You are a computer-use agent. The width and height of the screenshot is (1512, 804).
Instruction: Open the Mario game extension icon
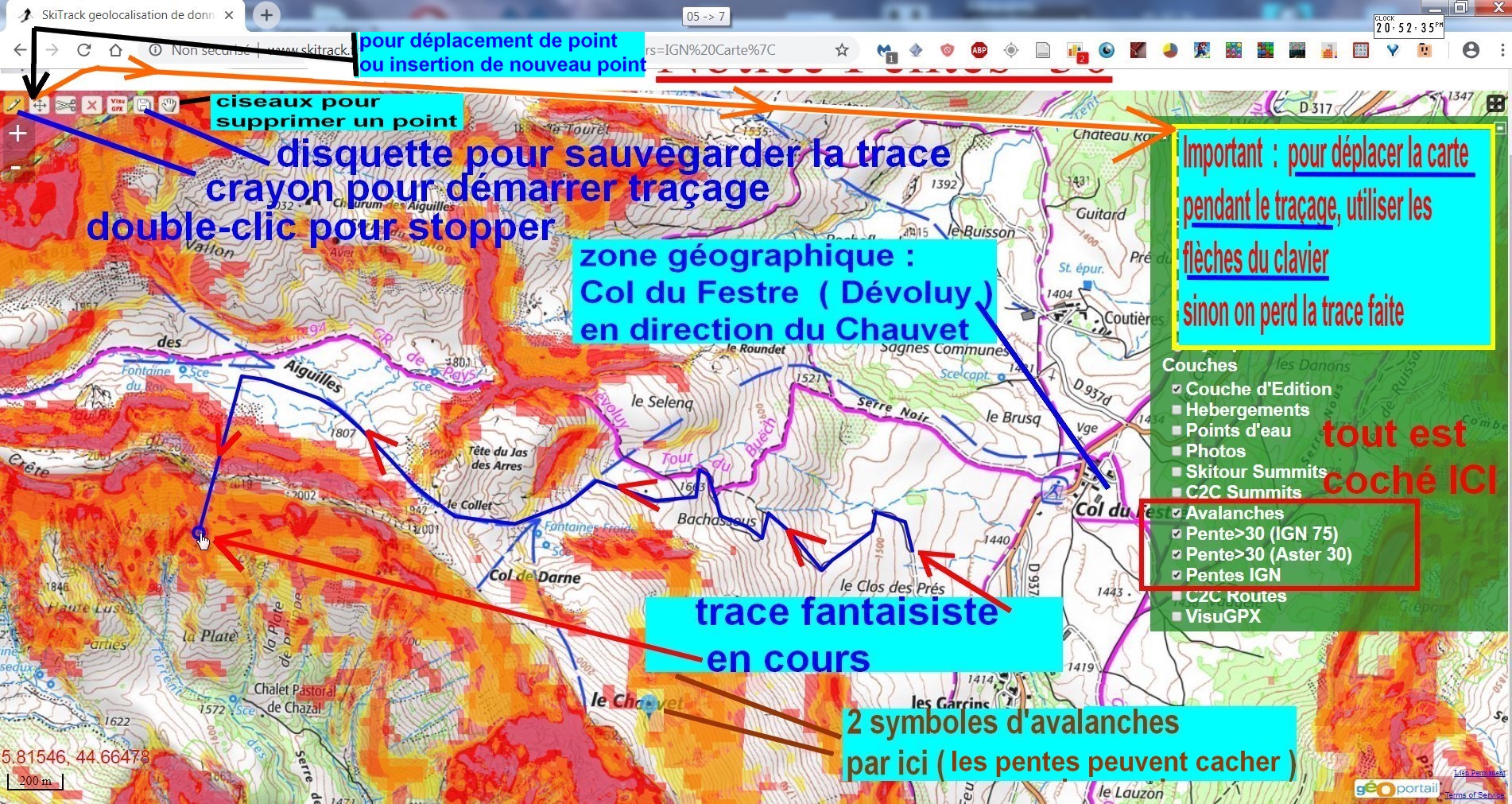click(x=1202, y=50)
